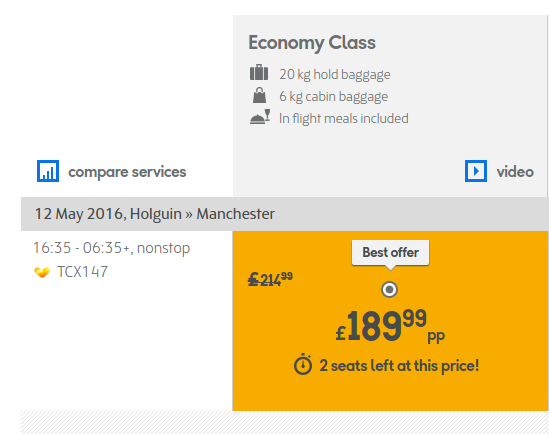The width and height of the screenshot is (549, 434).
Task: Click the Thomas Cook heart logo
Action: pos(42,272)
